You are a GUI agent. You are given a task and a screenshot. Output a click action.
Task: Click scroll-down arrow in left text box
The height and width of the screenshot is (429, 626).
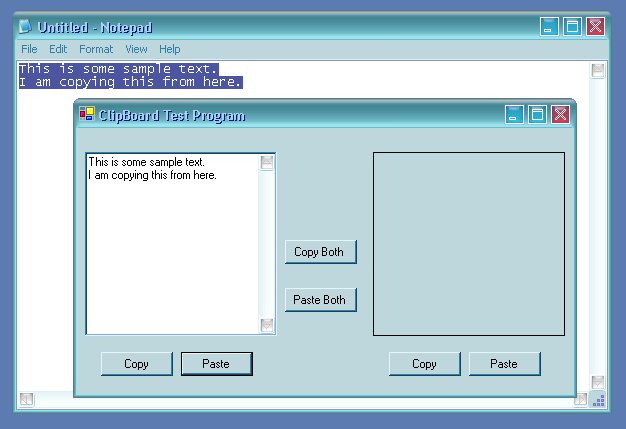click(x=267, y=325)
